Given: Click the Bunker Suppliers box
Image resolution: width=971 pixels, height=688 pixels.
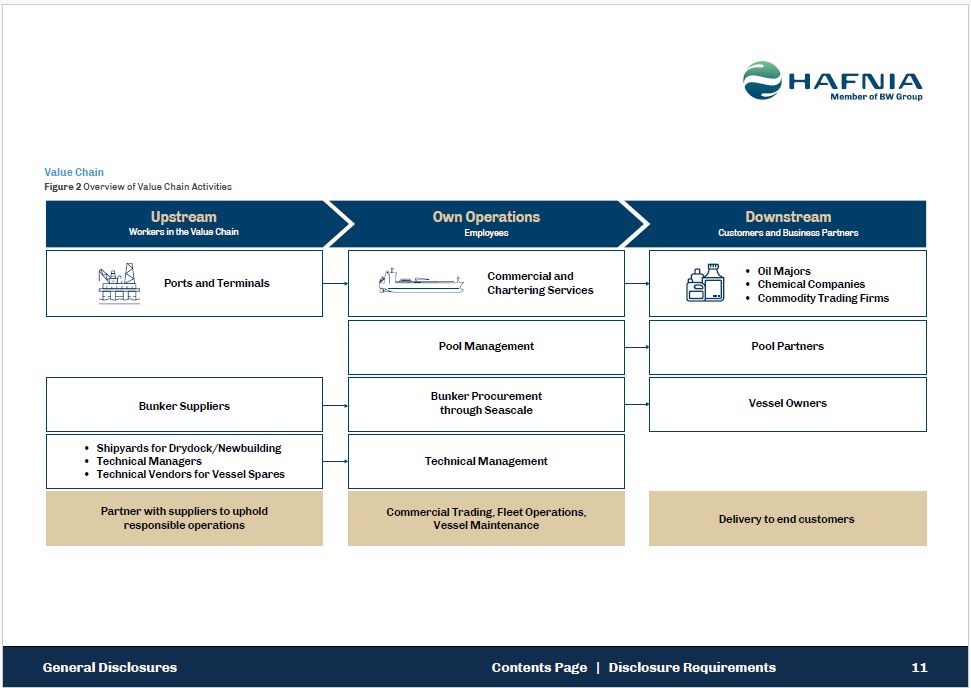Looking at the screenshot, I should tap(184, 405).
